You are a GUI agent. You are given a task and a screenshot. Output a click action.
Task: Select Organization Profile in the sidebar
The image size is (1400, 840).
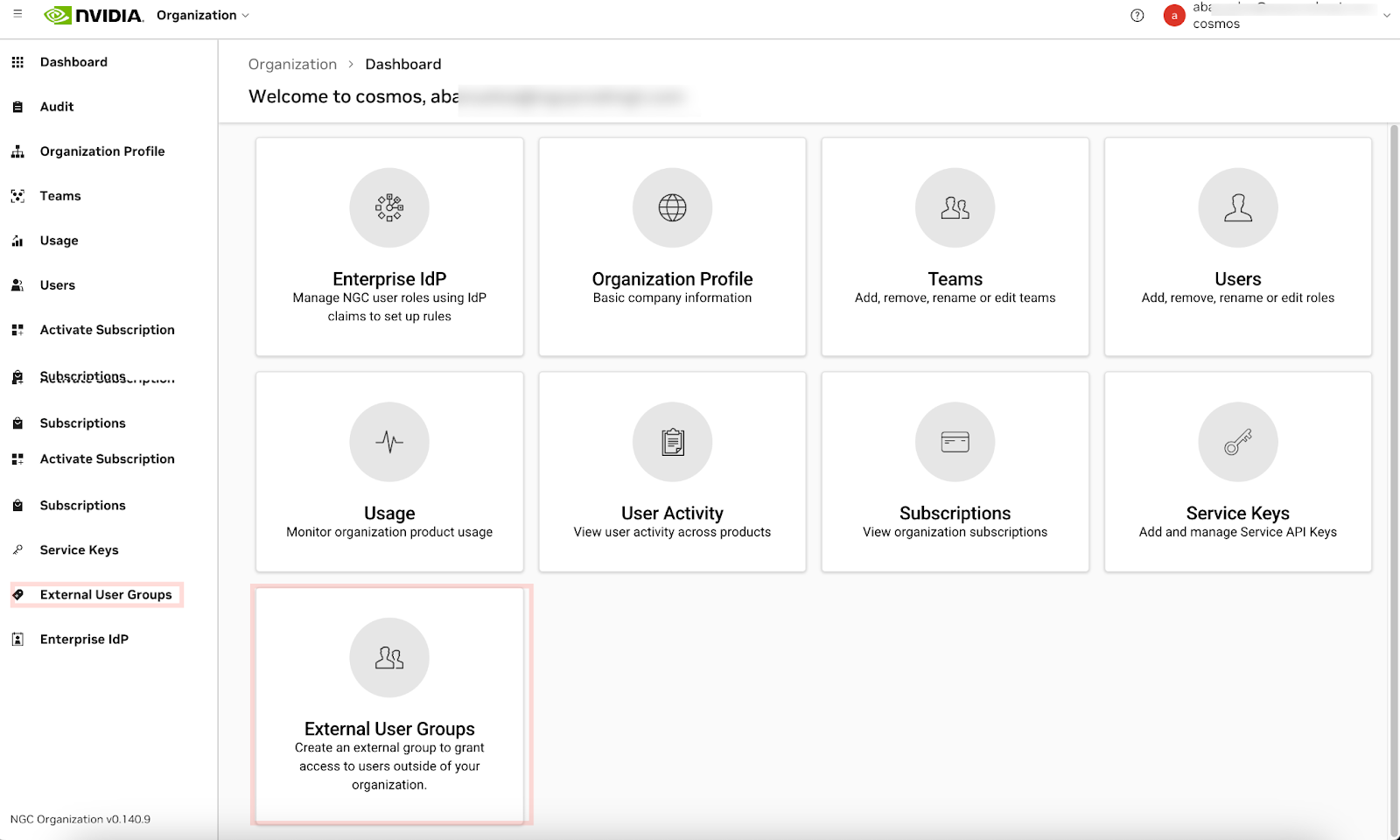point(102,151)
